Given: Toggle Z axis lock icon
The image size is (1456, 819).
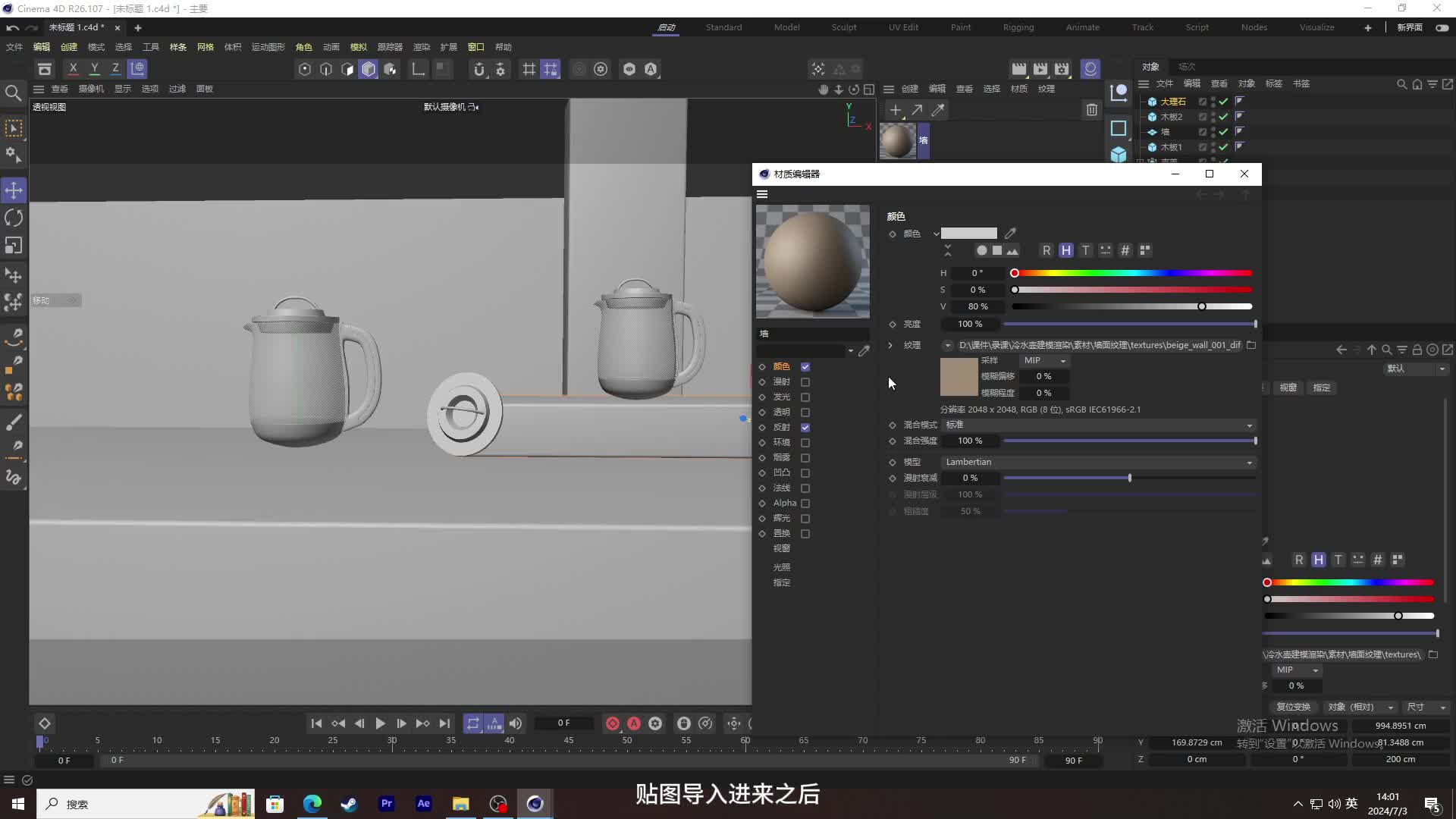Looking at the screenshot, I should pyautogui.click(x=115, y=69).
